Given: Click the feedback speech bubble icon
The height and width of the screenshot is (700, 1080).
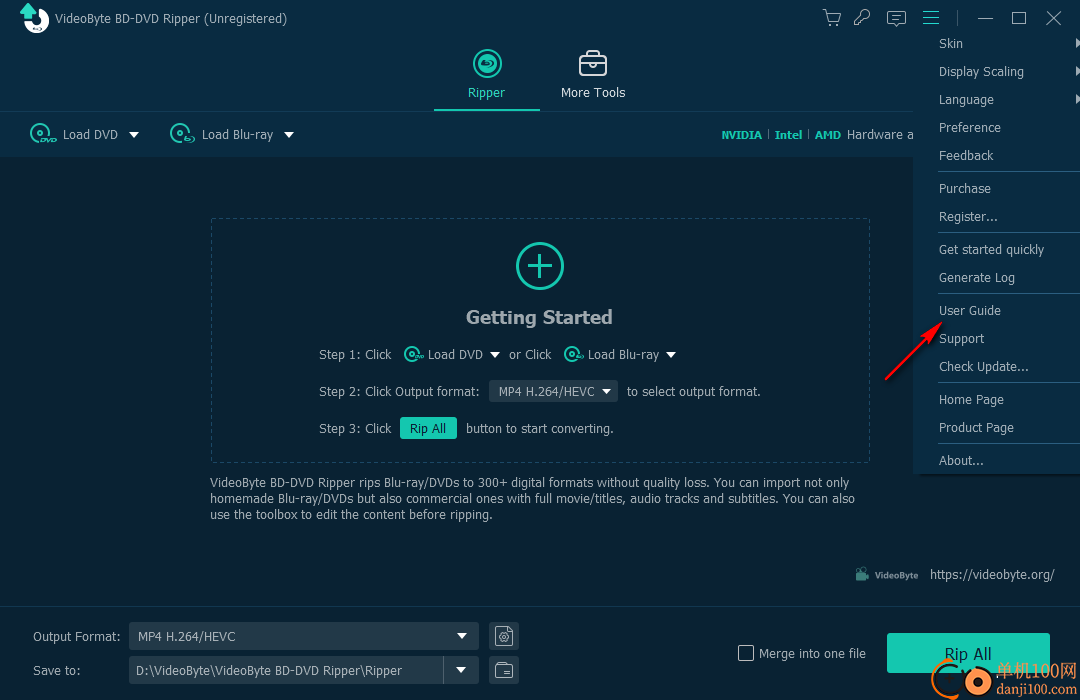Looking at the screenshot, I should point(896,18).
